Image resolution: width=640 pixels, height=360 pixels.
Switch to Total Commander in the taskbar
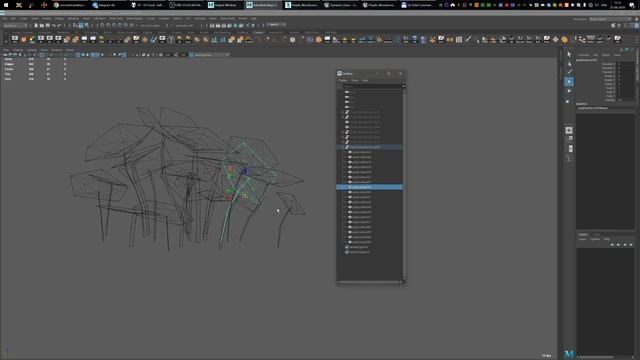pyautogui.click(x=418, y=5)
